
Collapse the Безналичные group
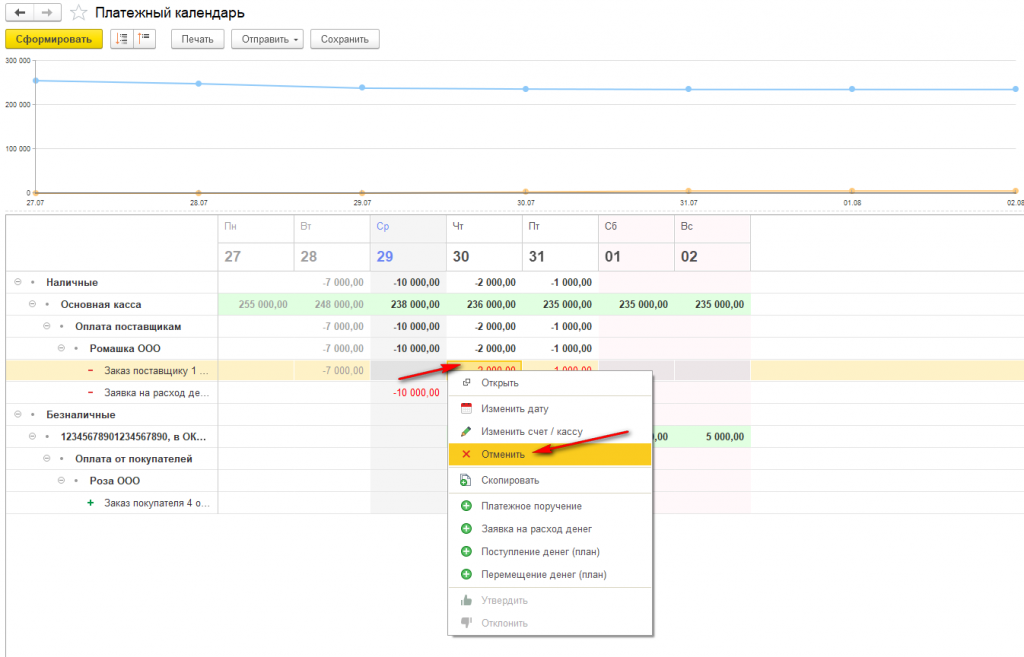(18, 414)
